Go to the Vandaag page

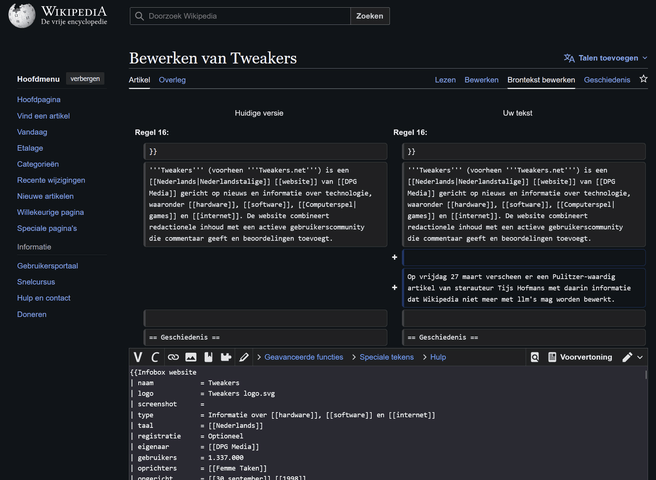pyautogui.click(x=32, y=132)
